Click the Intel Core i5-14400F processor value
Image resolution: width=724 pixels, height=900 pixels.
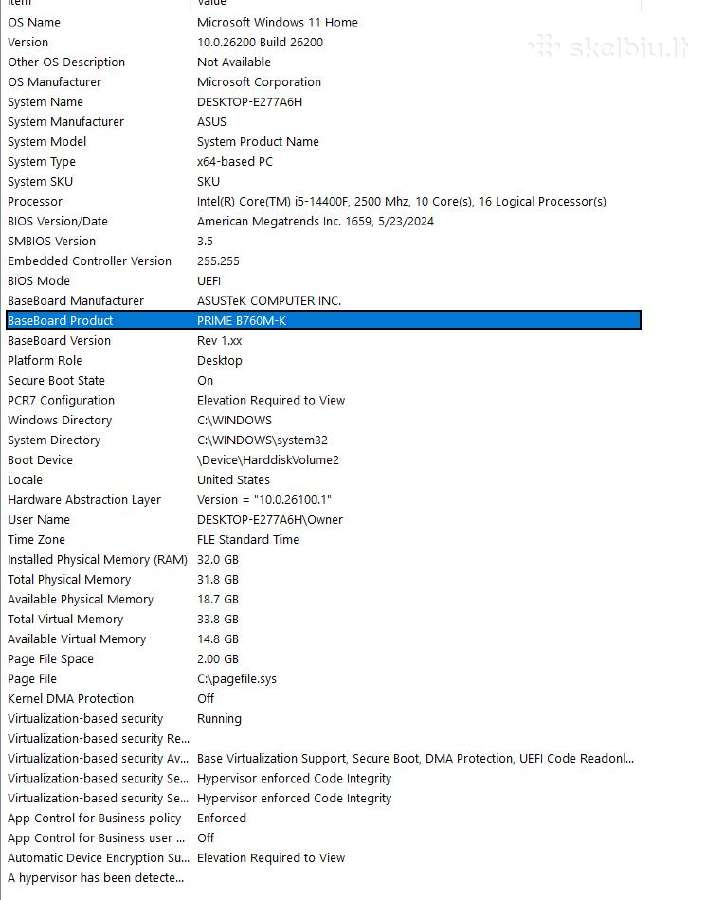[x=401, y=201]
